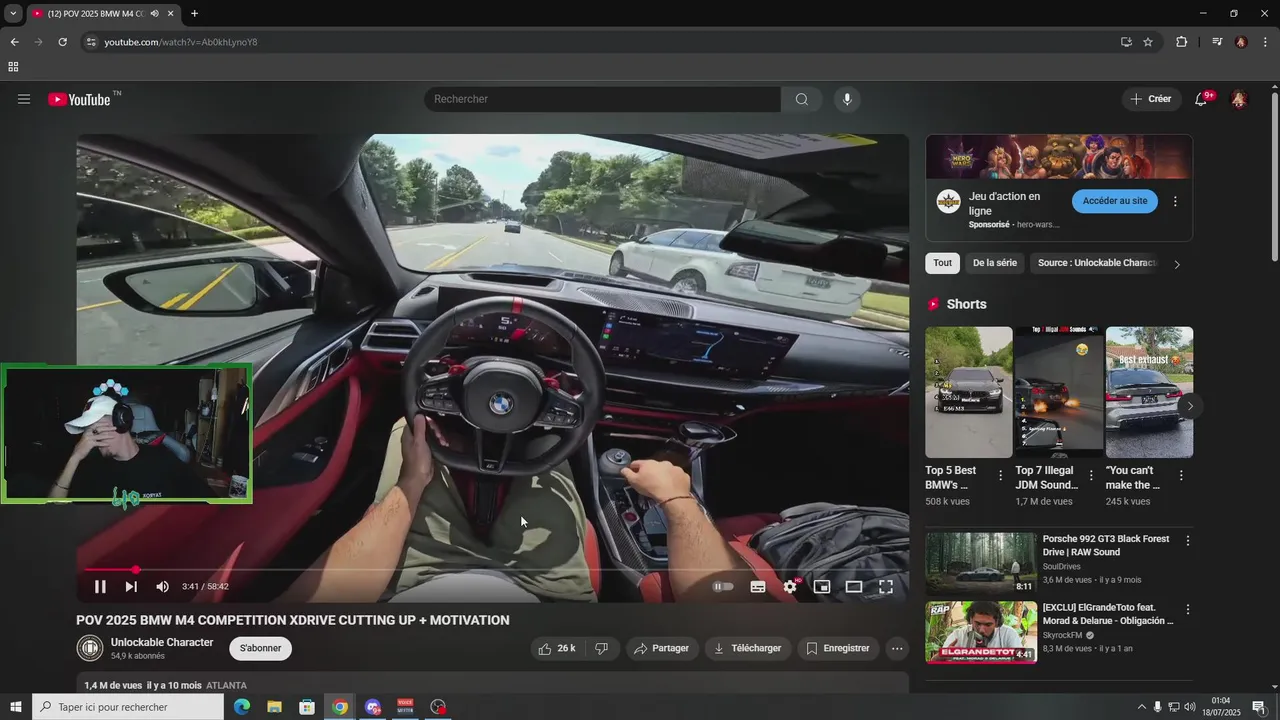Toggle theater mode
Viewport: 1280px width, 720px height.
[x=854, y=587]
